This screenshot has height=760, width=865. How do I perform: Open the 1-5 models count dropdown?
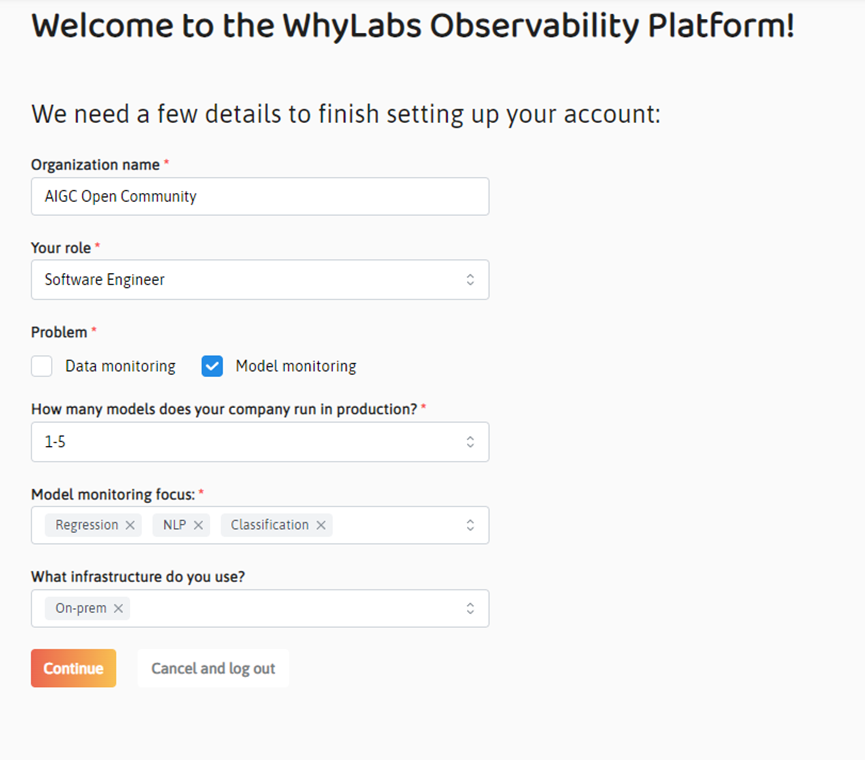(x=250, y=442)
